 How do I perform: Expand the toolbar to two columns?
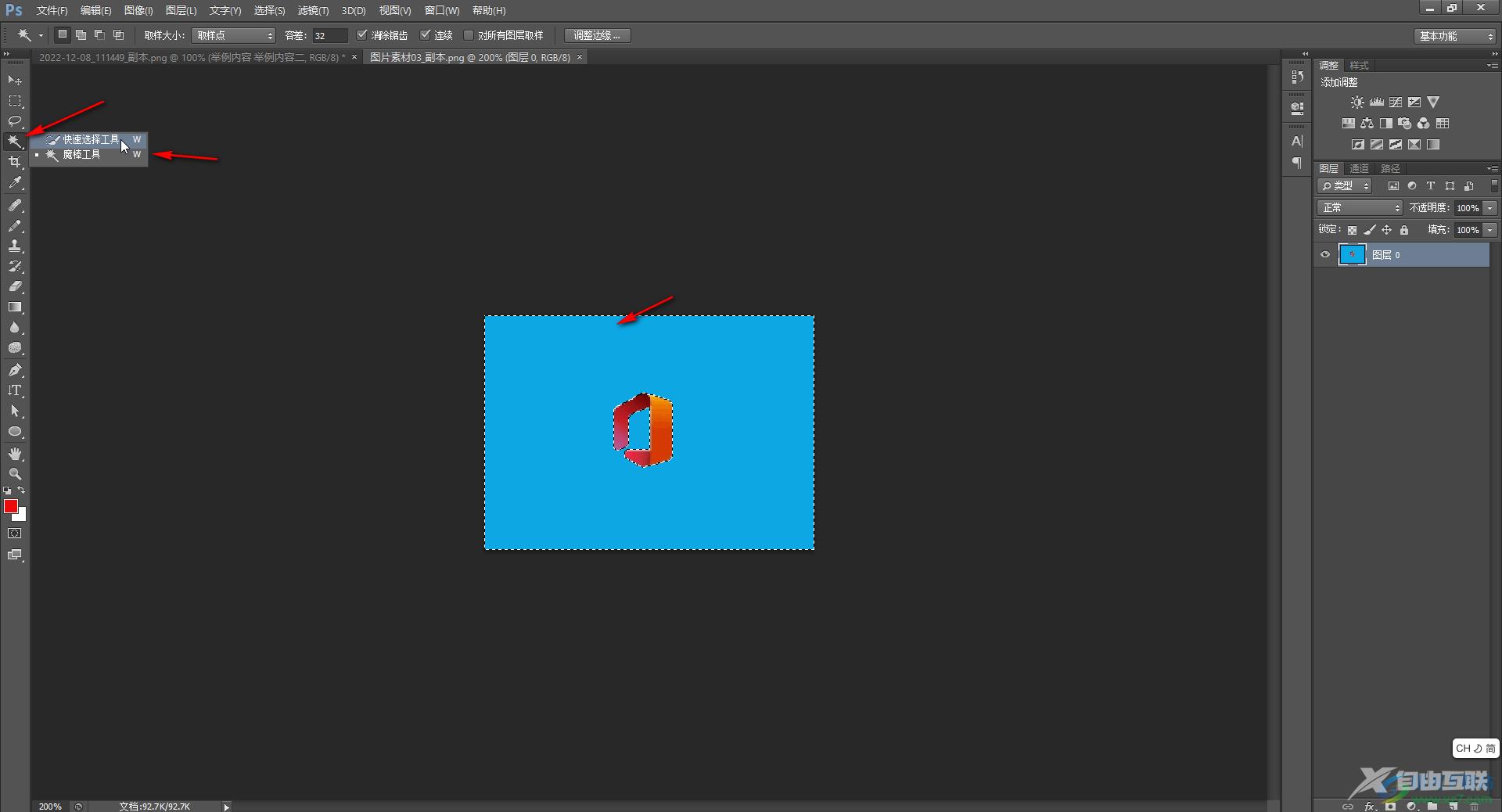pos(6,54)
